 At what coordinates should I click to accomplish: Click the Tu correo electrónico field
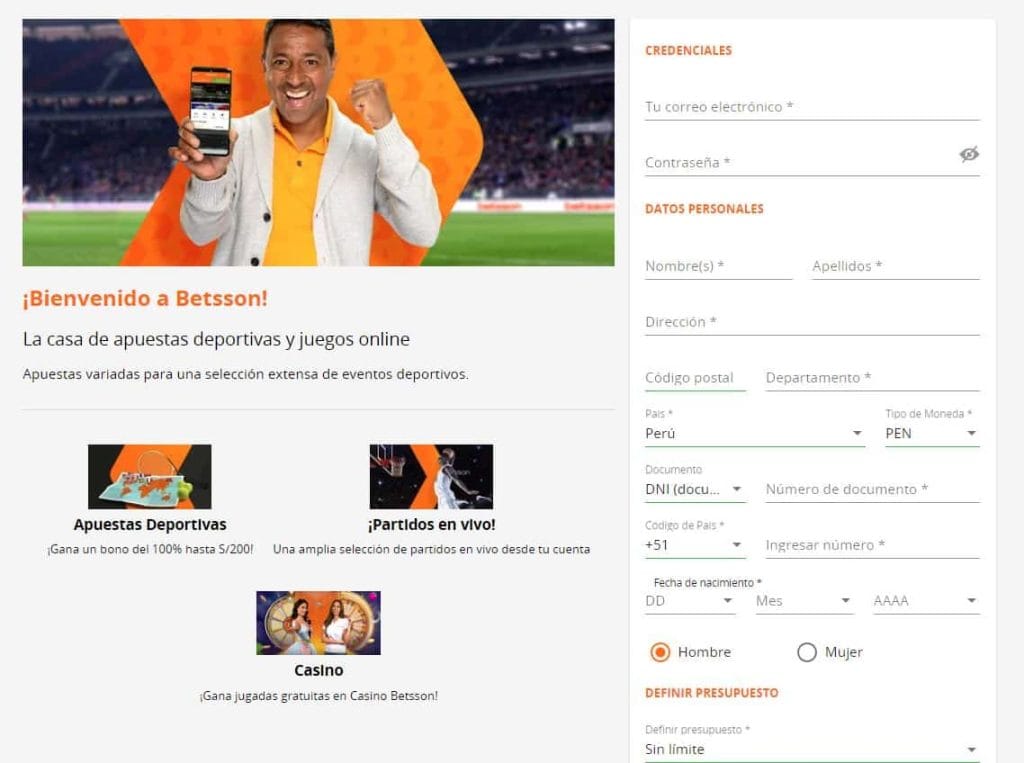point(812,106)
